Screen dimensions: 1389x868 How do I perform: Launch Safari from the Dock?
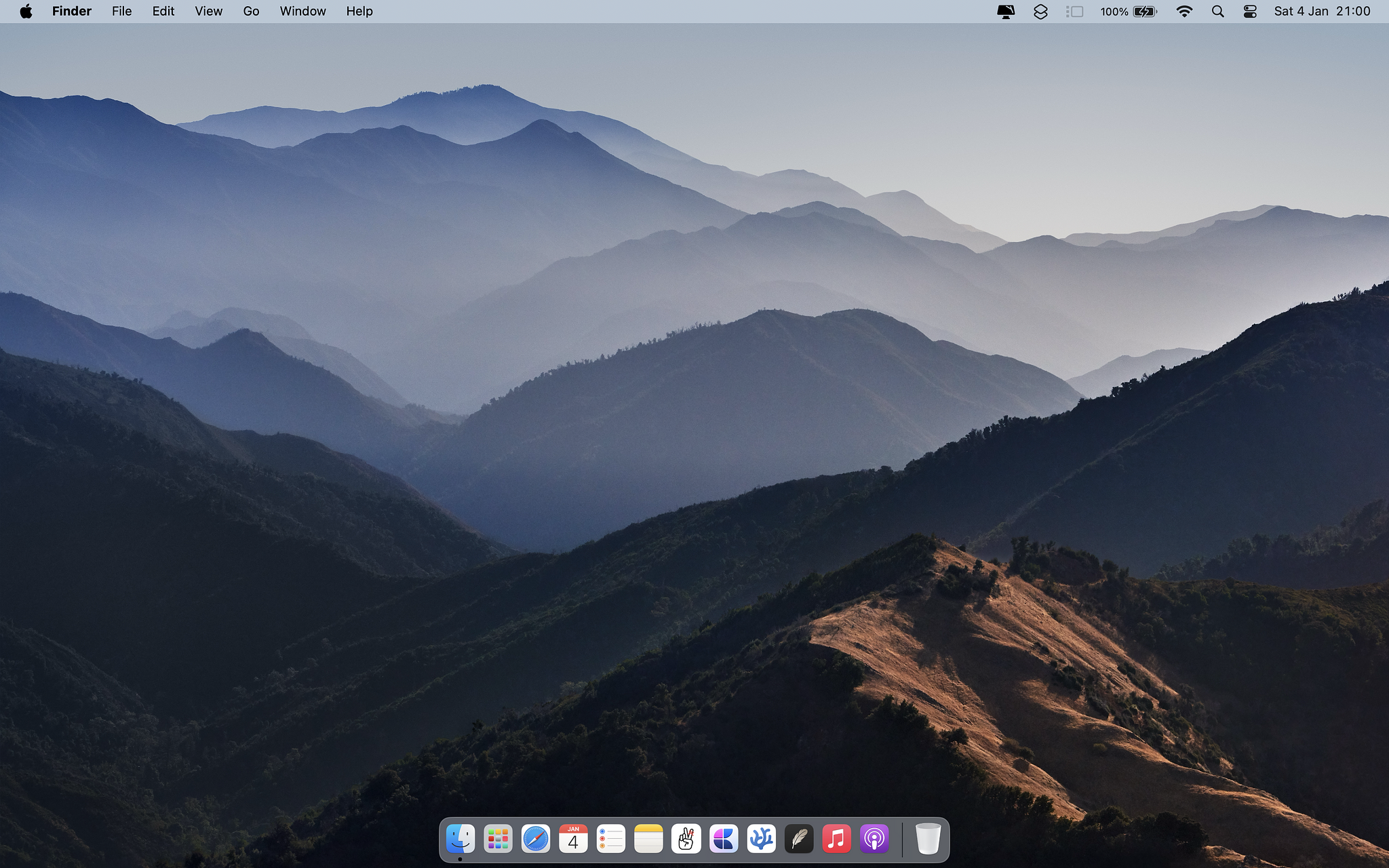(x=536, y=839)
